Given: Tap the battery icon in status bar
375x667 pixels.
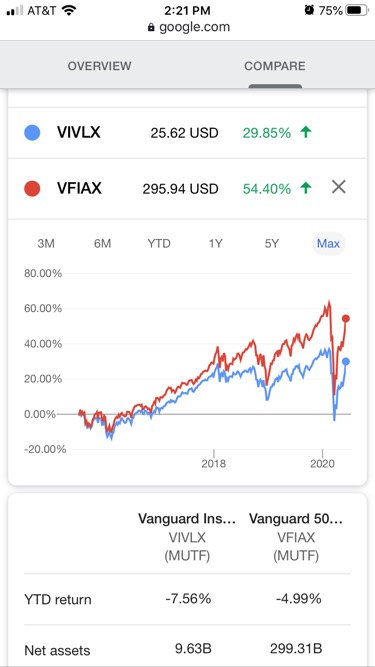Looking at the screenshot, I should coord(356,10).
